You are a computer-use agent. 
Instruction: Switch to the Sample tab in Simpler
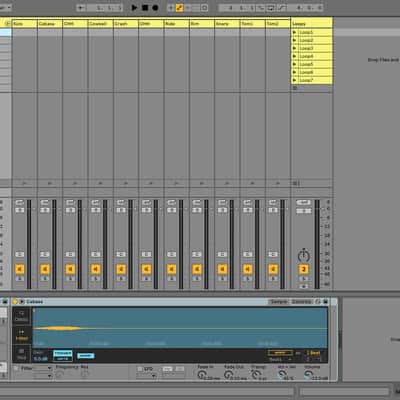coord(279,302)
